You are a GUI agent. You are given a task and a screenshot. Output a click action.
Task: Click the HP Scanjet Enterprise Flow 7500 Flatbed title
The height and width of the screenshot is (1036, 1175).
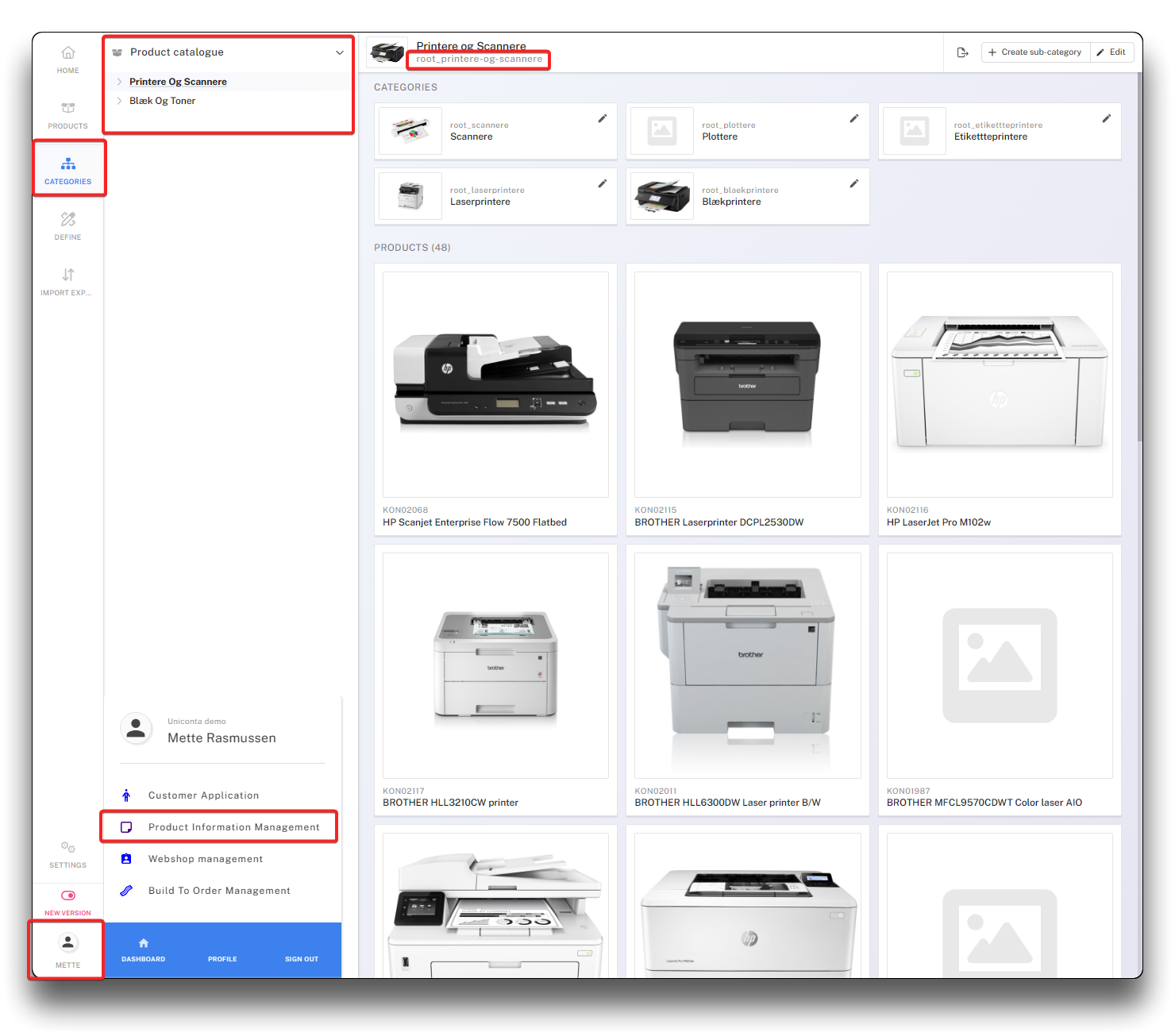[x=475, y=522]
